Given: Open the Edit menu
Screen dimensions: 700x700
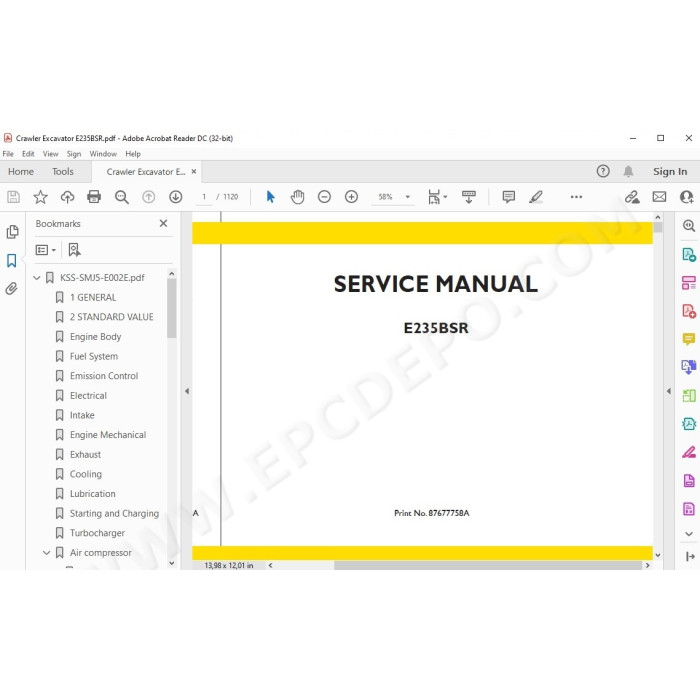Looking at the screenshot, I should pyautogui.click(x=28, y=154).
